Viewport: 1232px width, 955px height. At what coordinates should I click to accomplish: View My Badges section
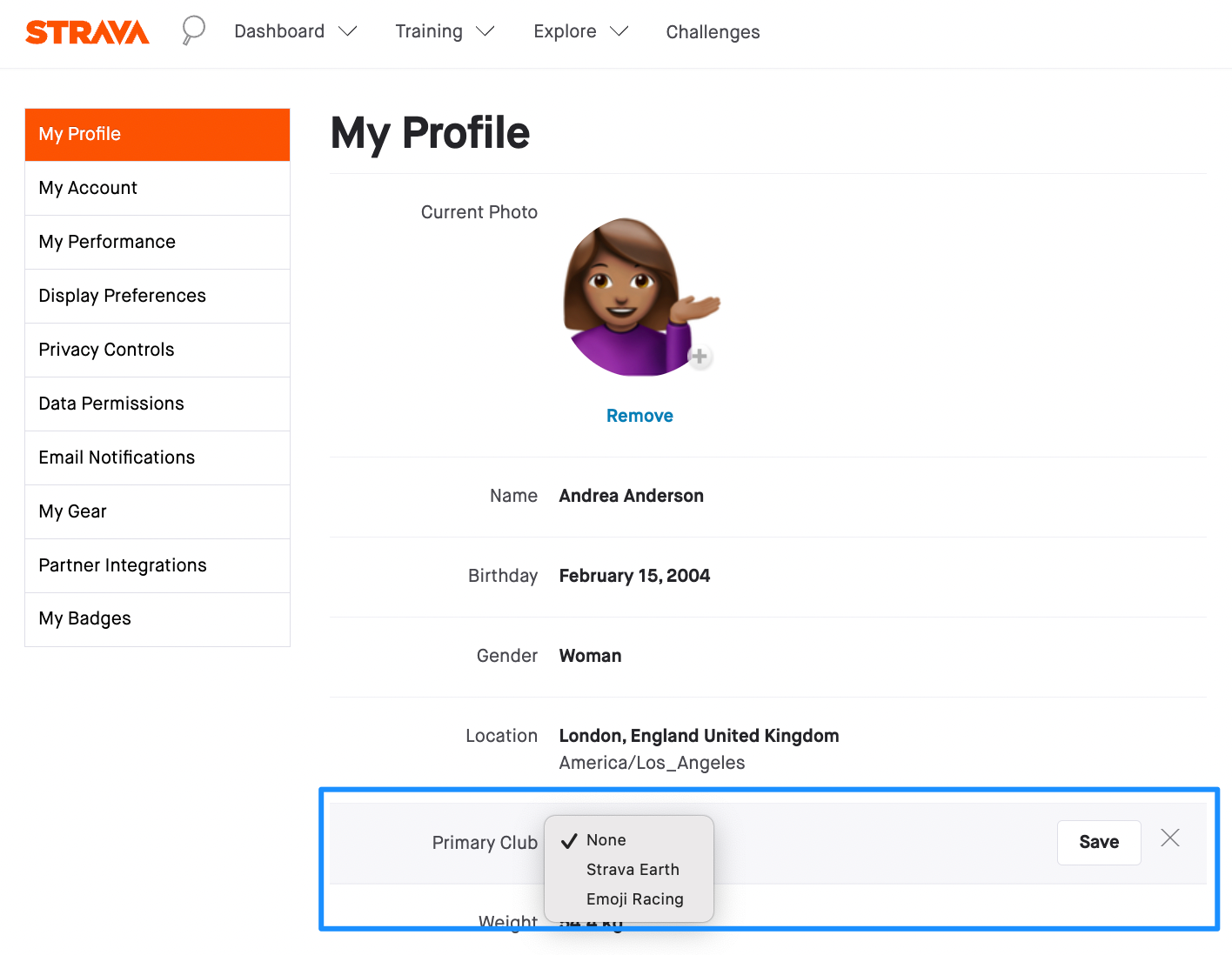point(84,618)
